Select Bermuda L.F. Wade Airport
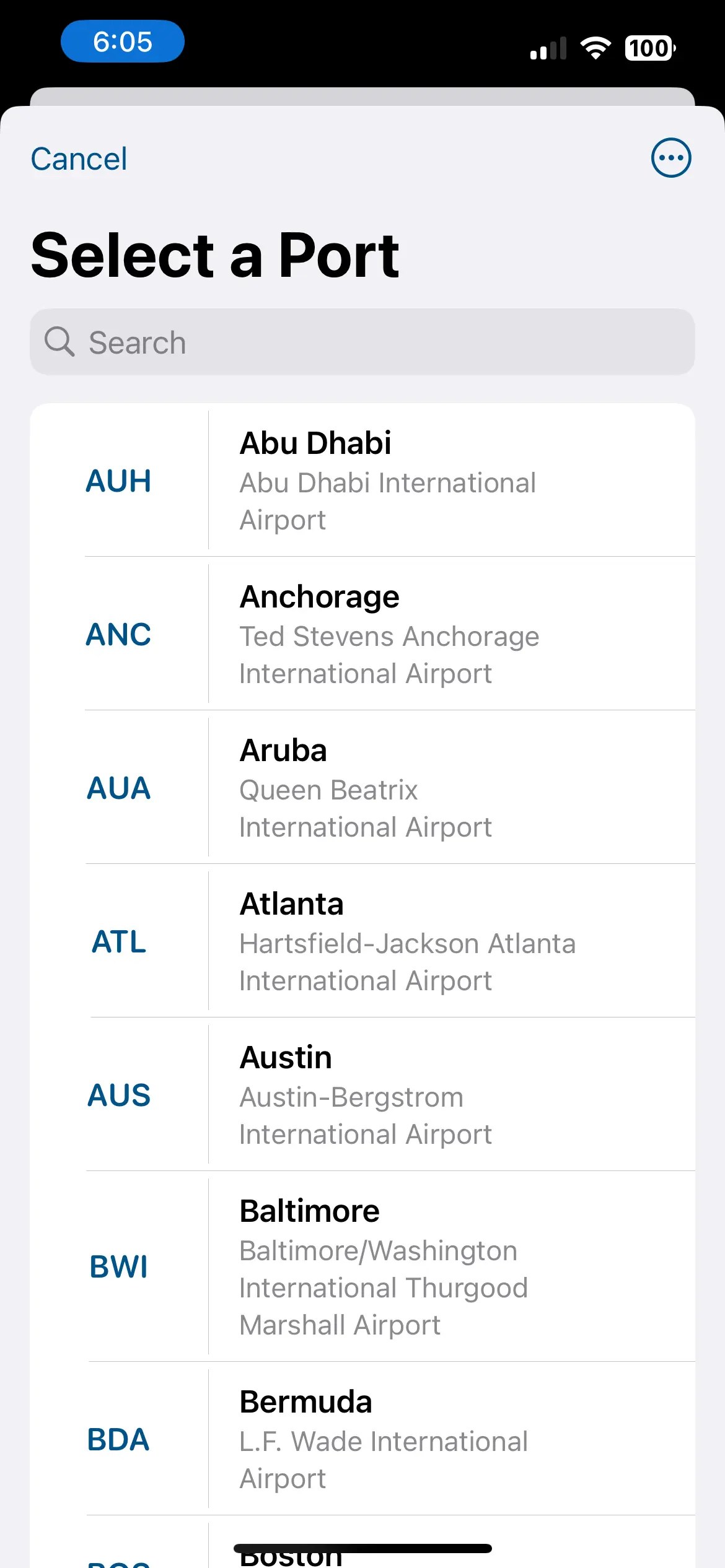The height and width of the screenshot is (1568, 725). [362, 1439]
